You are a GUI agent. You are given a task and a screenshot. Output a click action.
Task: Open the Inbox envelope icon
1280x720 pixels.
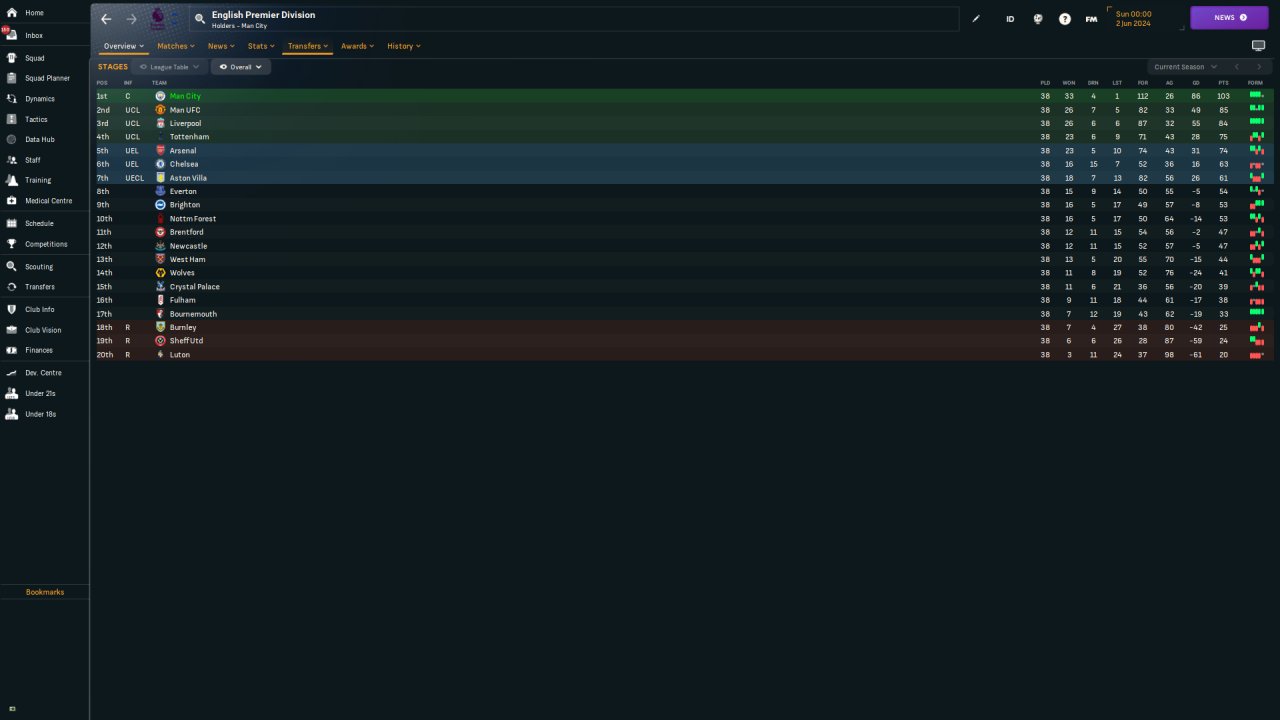coord(11,35)
